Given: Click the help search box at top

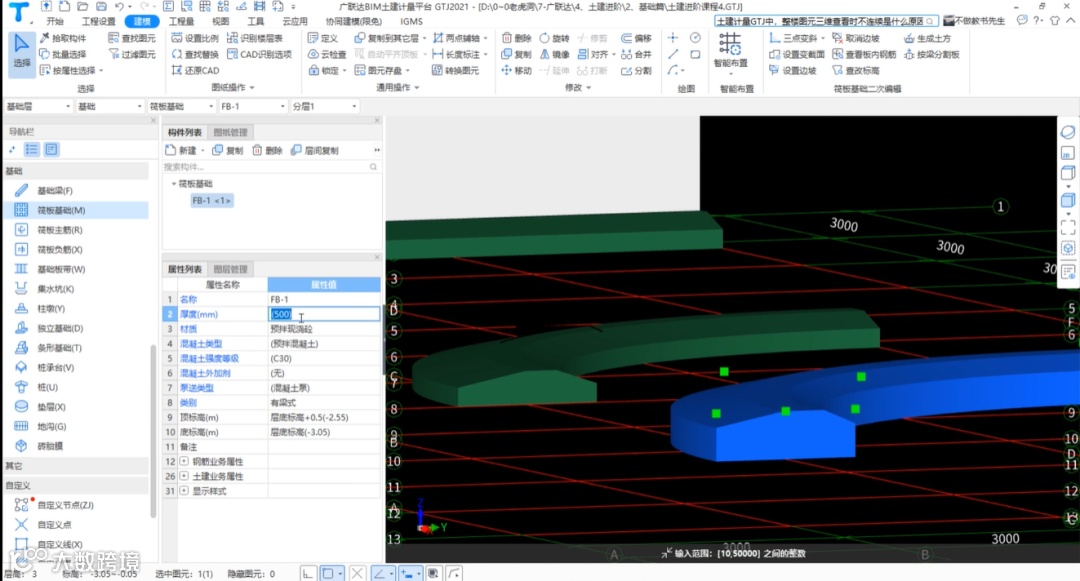Looking at the screenshot, I should (x=825, y=21).
